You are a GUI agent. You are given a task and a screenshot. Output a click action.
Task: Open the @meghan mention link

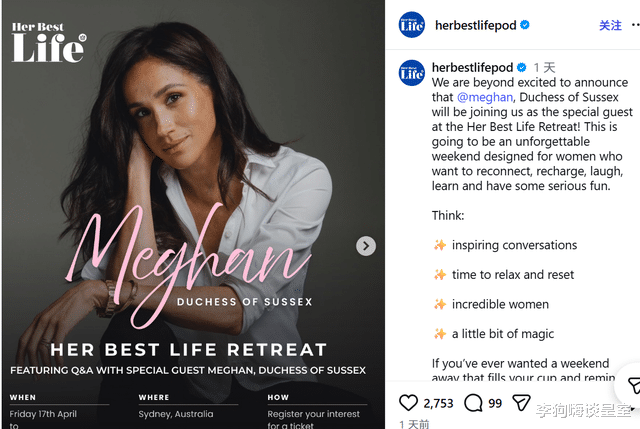tap(485, 97)
